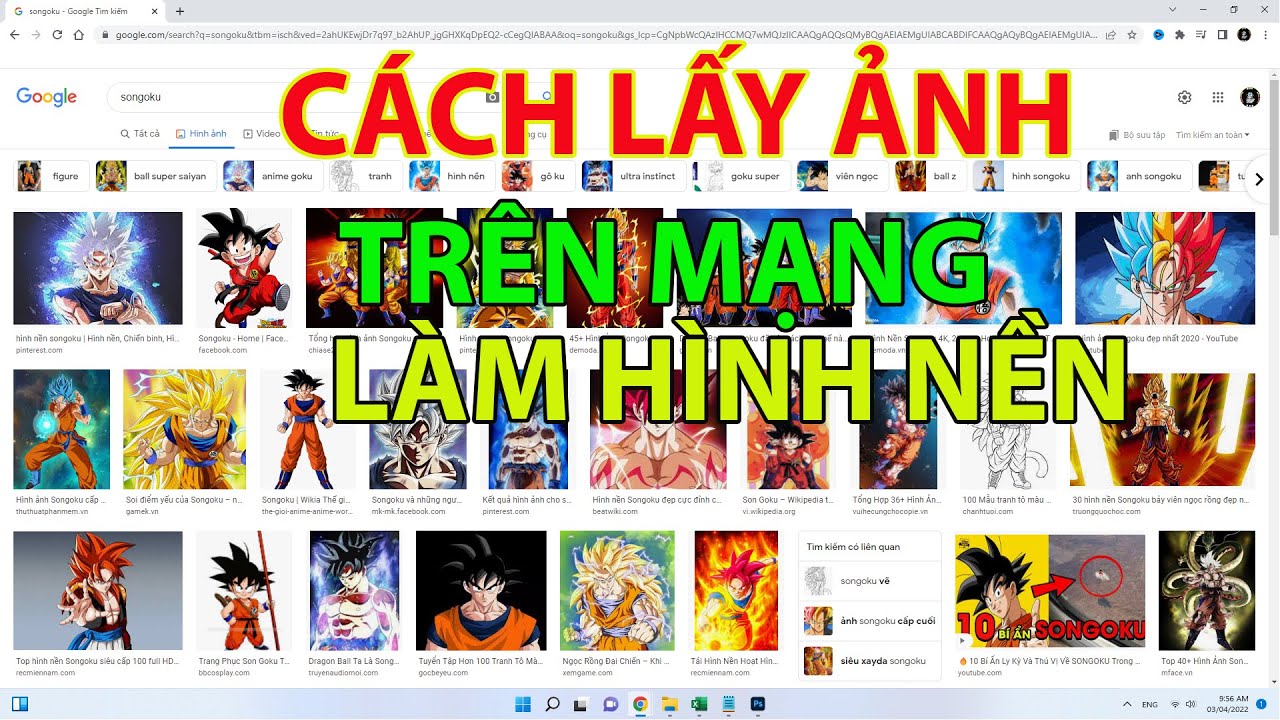
Task: Open the browser home page icon
Action: tap(79, 34)
